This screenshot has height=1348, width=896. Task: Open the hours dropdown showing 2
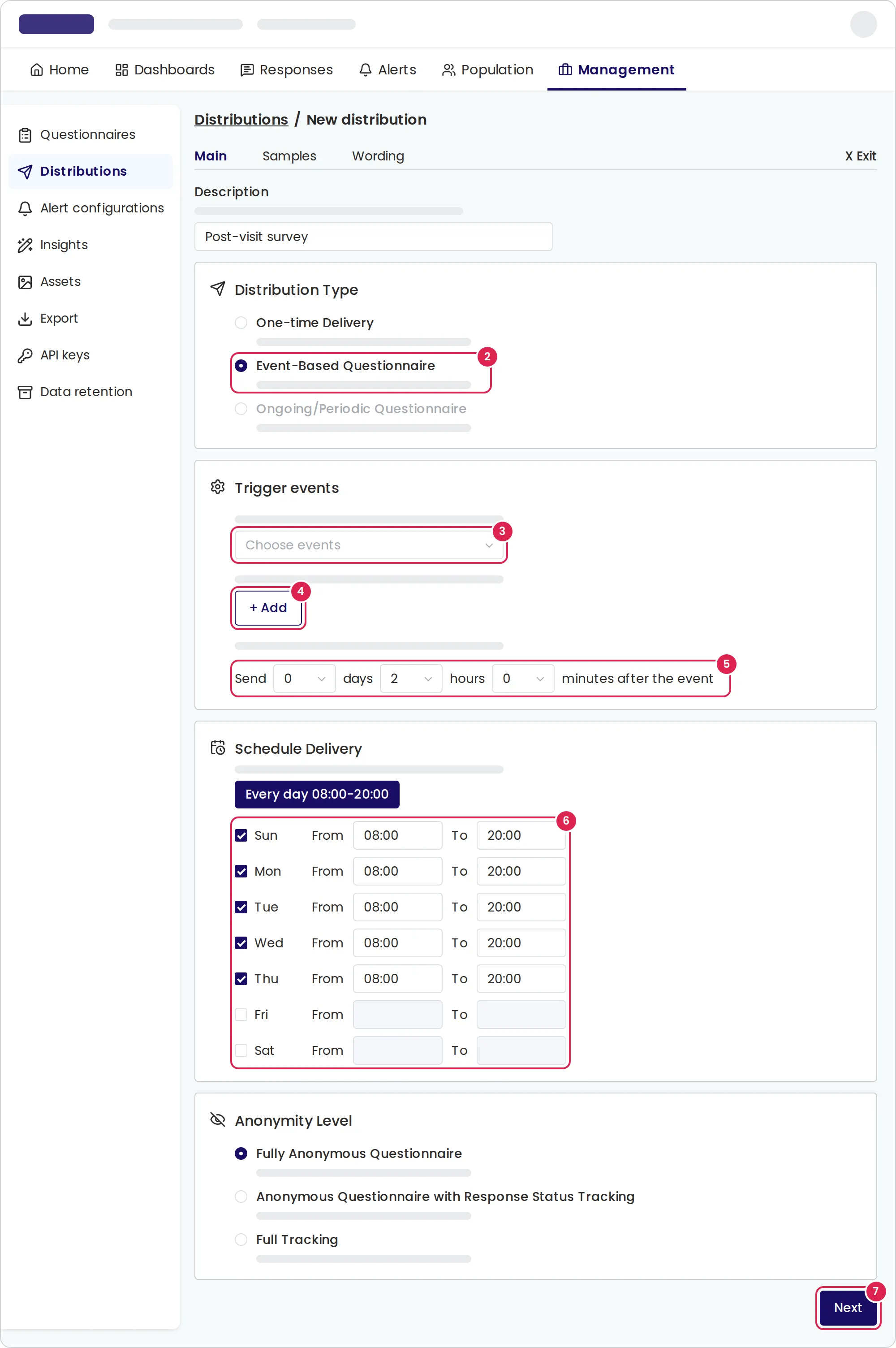(x=411, y=679)
